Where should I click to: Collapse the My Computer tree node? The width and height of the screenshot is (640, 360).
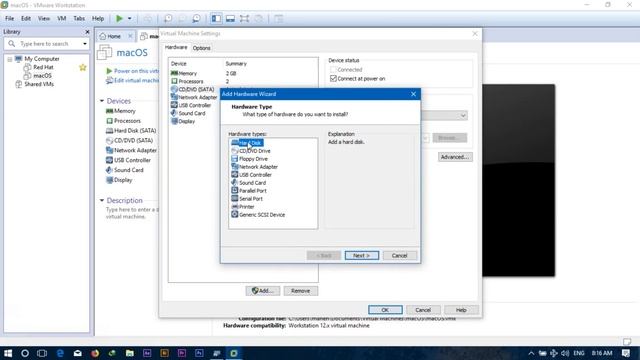tap(9, 59)
